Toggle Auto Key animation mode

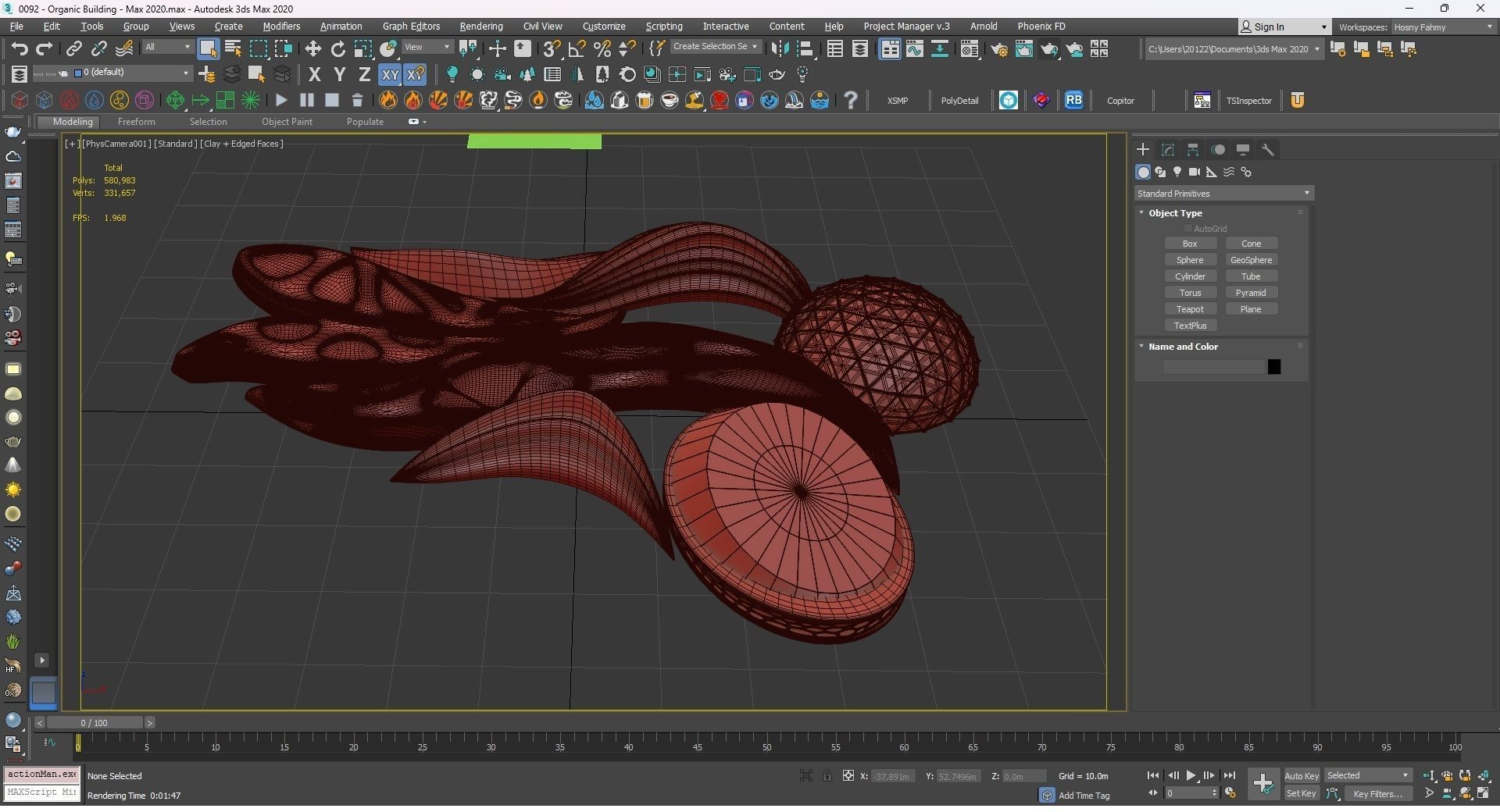[x=1301, y=775]
